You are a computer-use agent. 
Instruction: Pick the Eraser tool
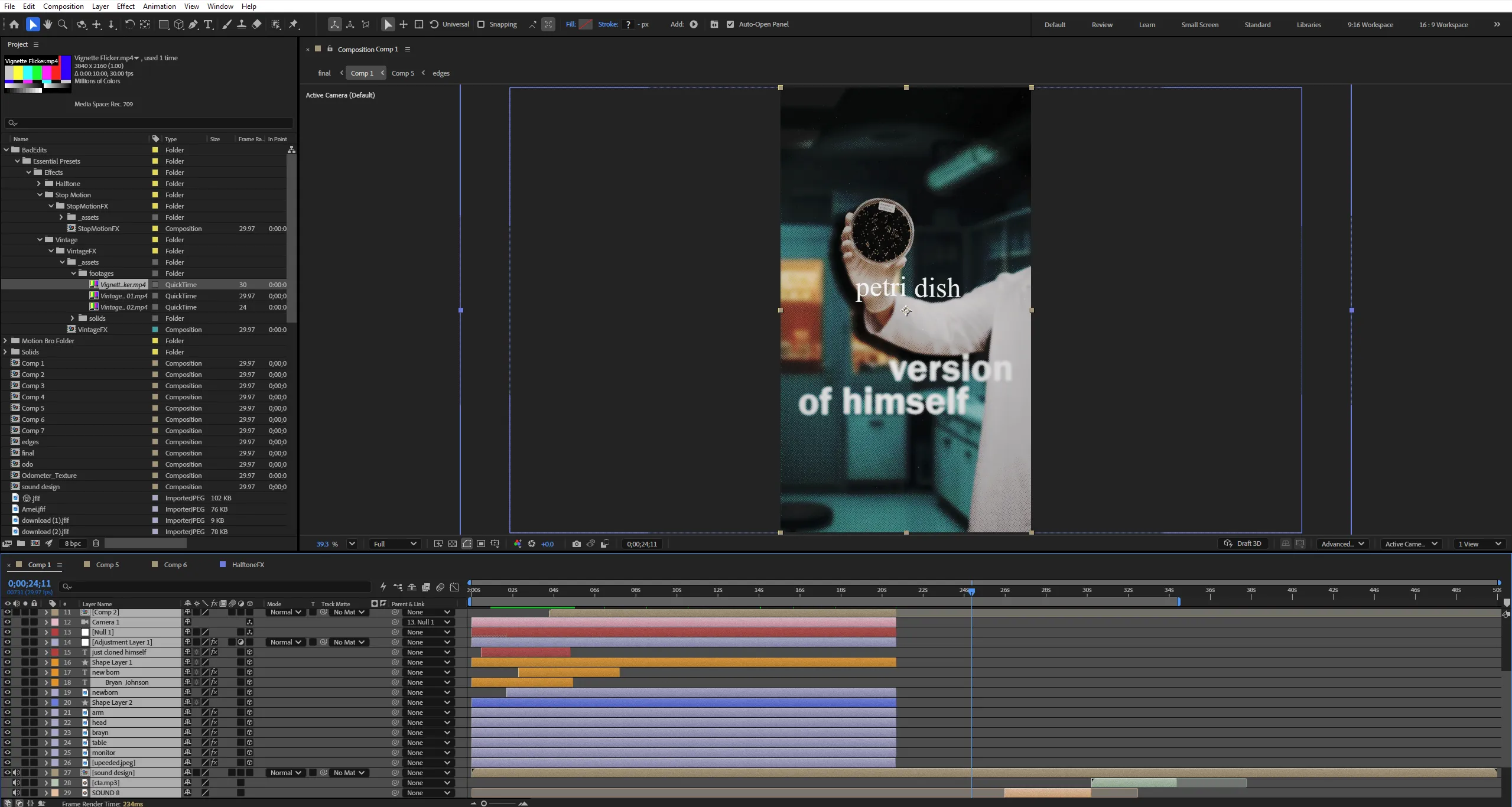[256, 24]
